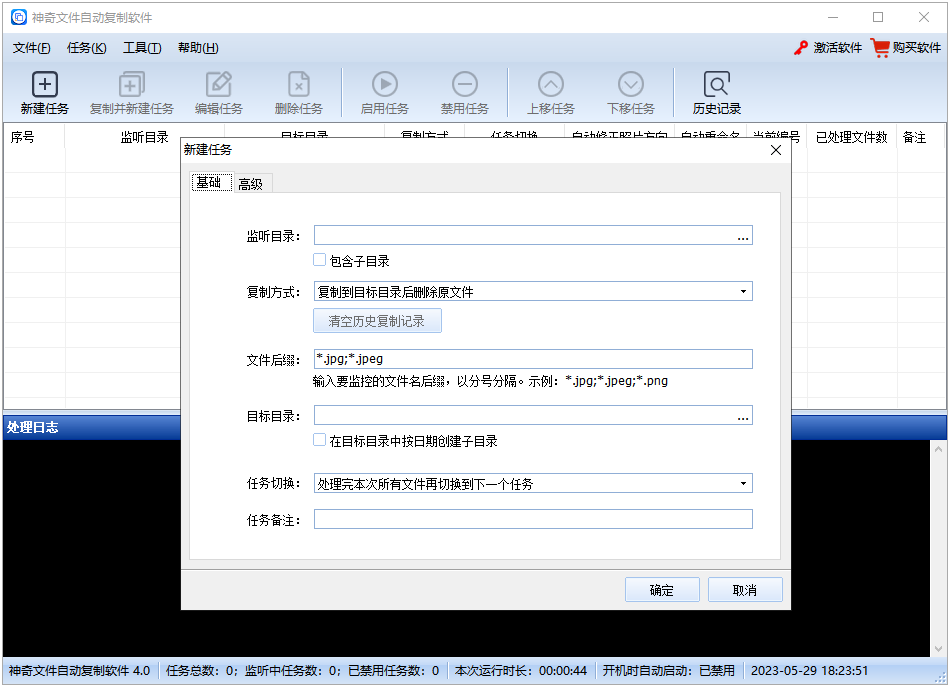
Task: Open the 复制方式 dropdown
Action: (x=744, y=290)
